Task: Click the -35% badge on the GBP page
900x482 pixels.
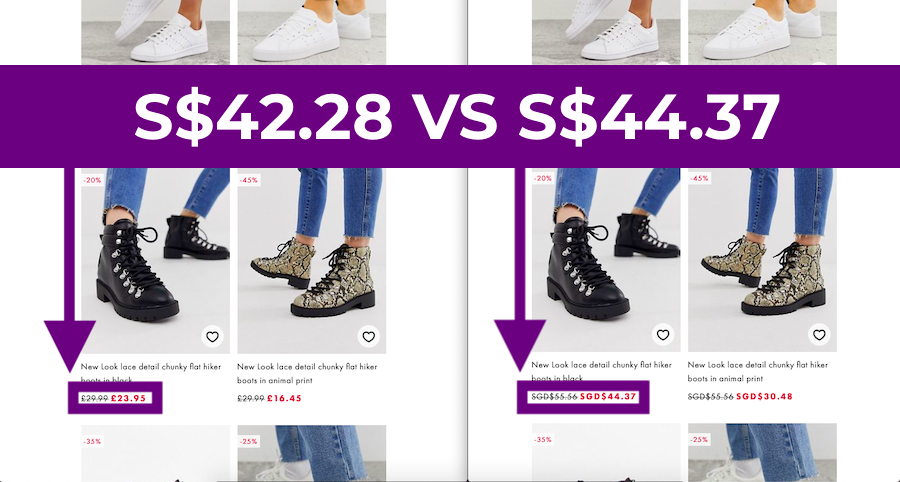Action: coord(92,441)
